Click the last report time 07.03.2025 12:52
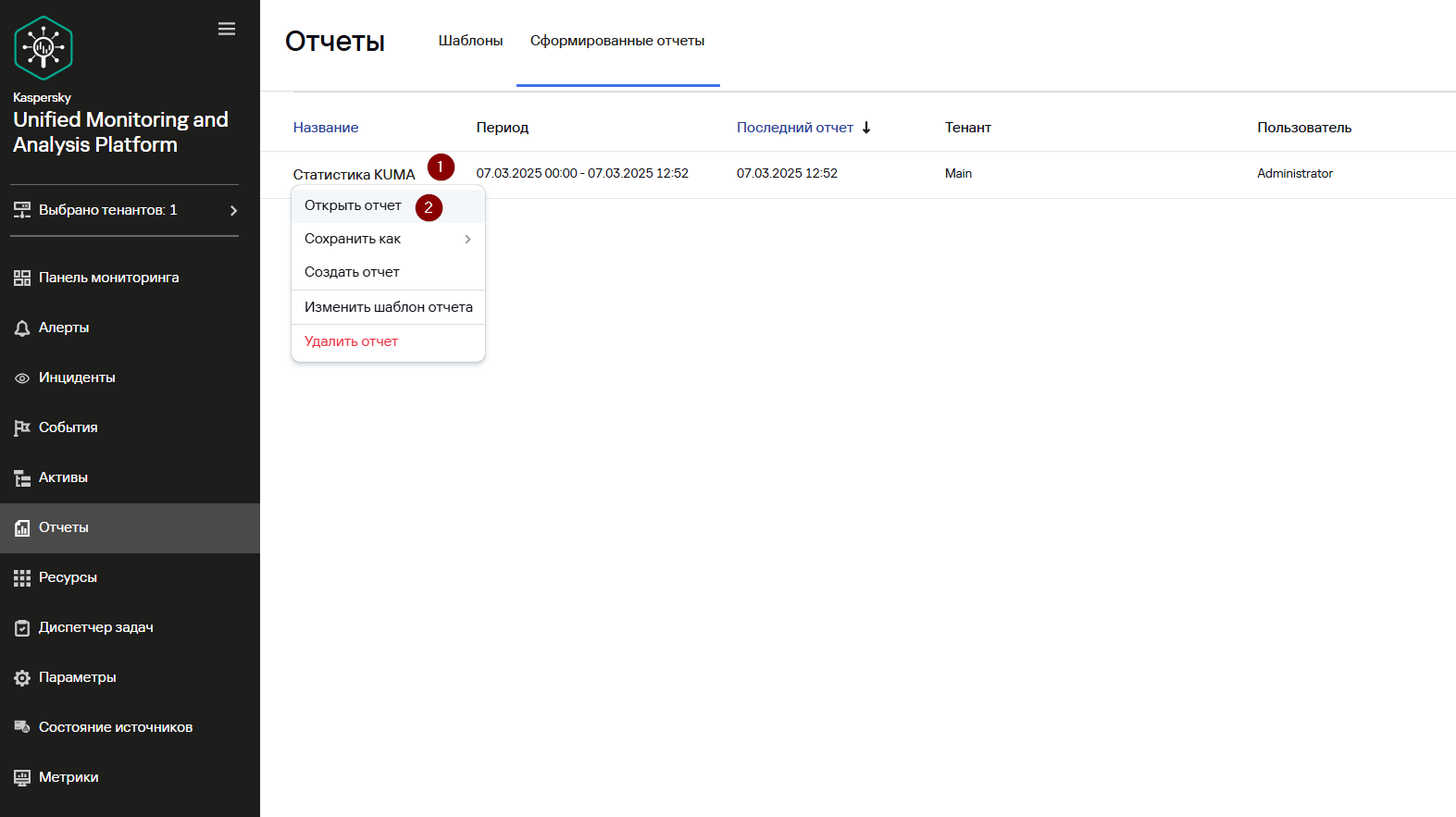Screen dimensions: 1456x817 (787, 174)
